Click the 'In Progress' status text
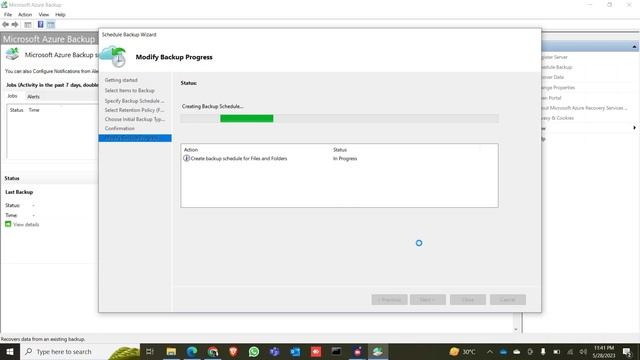The image size is (640, 360). pyautogui.click(x=345, y=158)
